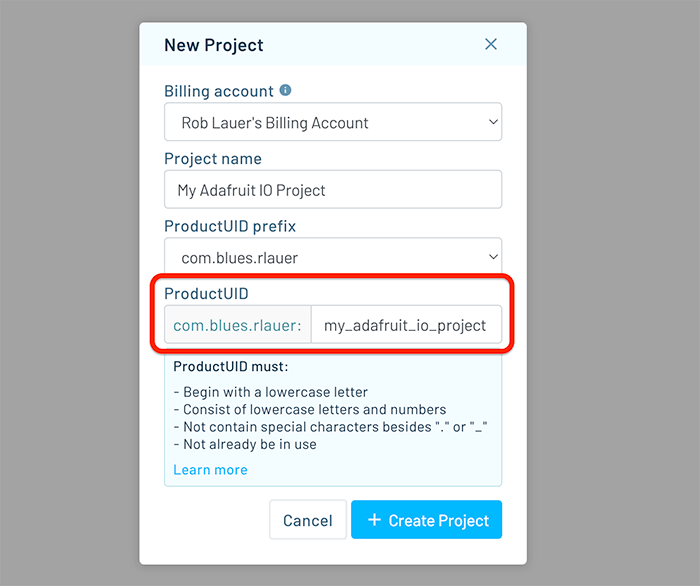The height and width of the screenshot is (586, 700).
Task: Close the New Project dialog
Action: [x=491, y=44]
